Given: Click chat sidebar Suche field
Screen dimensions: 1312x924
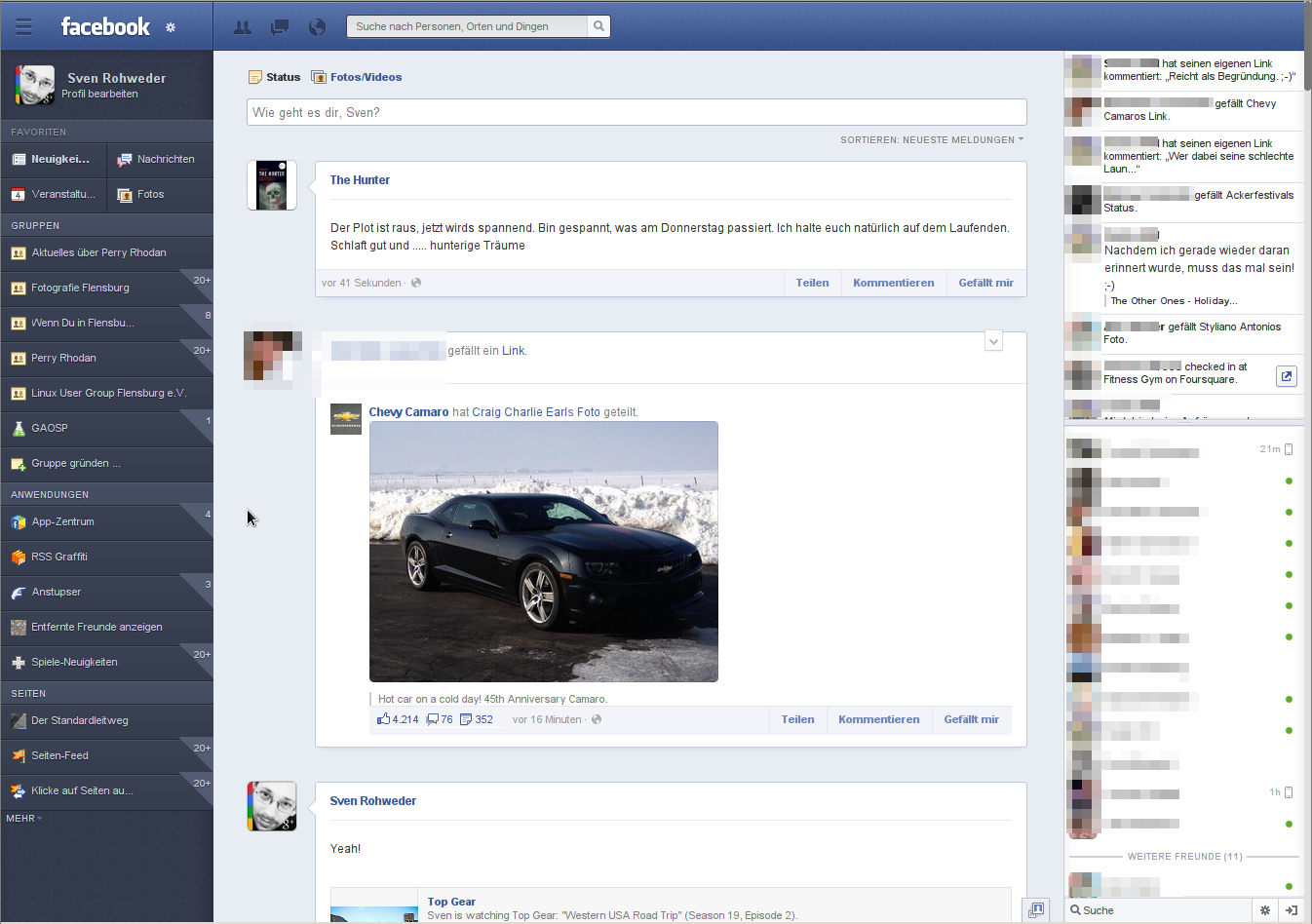Looking at the screenshot, I should click(x=1158, y=910).
